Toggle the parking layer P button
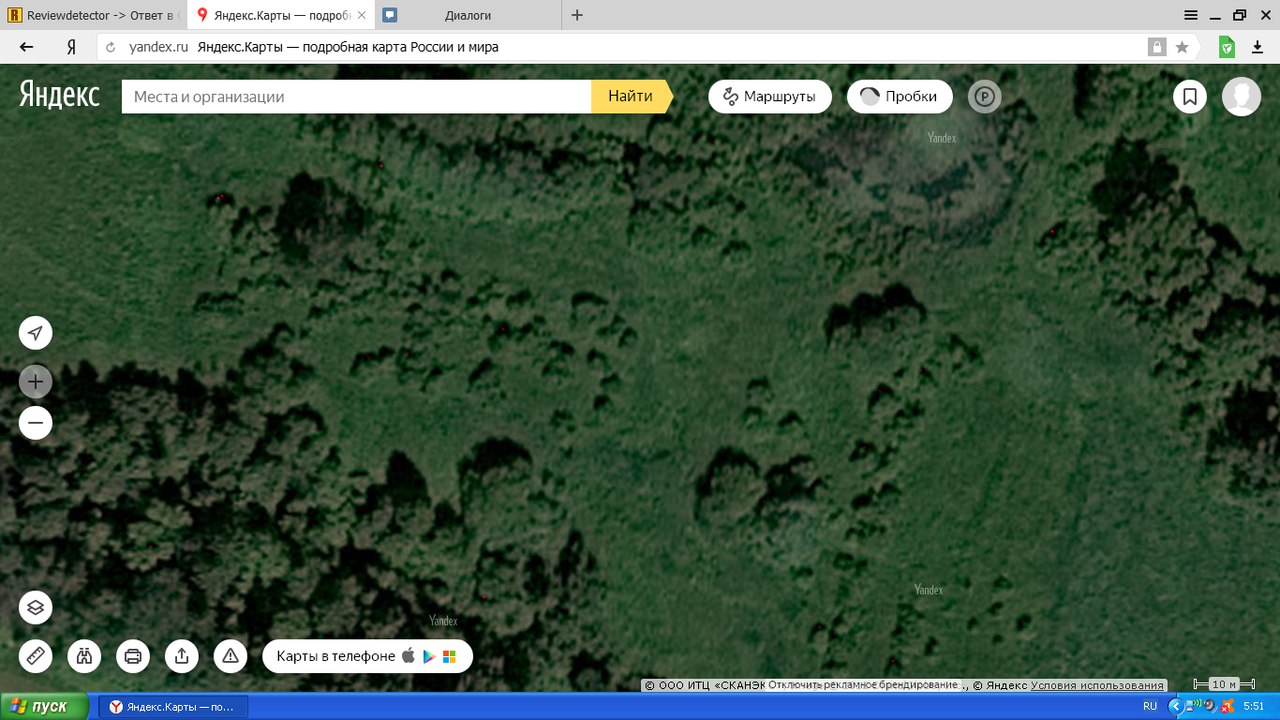Image resolution: width=1280 pixels, height=720 pixels. click(x=984, y=97)
